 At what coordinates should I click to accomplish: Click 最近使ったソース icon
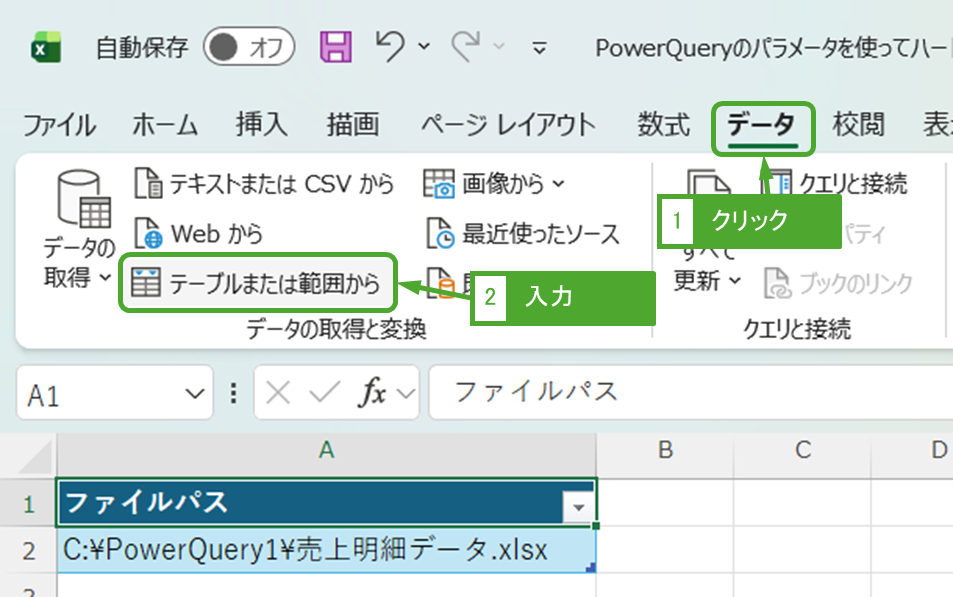point(440,235)
